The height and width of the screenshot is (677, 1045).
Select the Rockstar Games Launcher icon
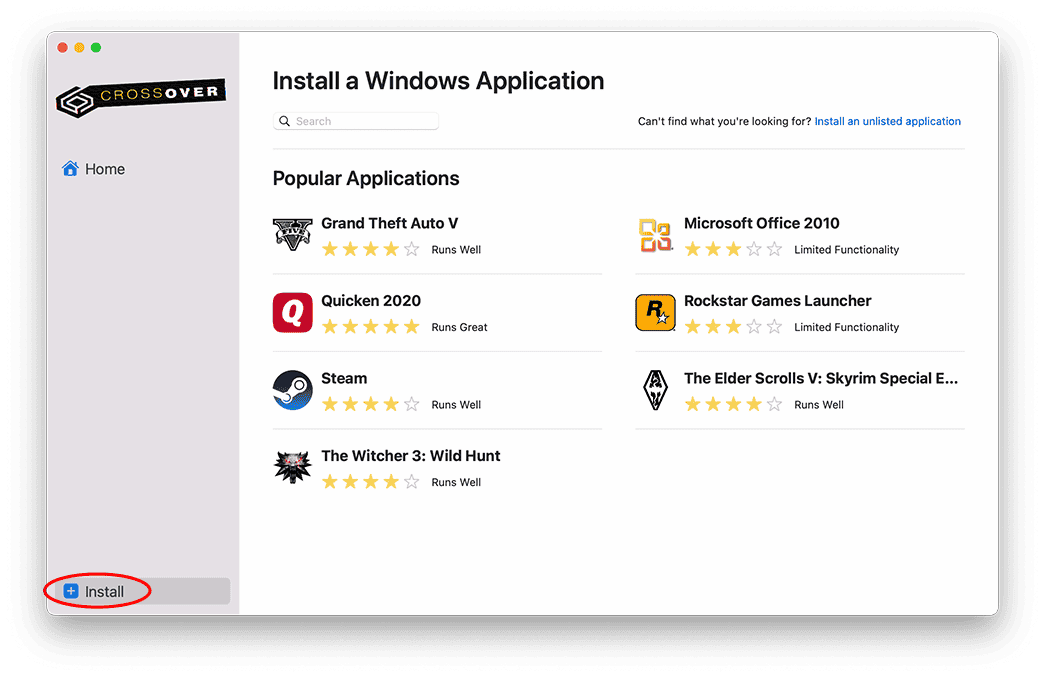(x=655, y=312)
